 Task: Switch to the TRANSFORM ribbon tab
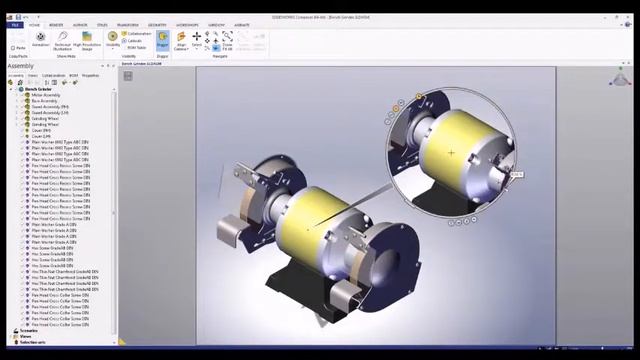point(128,25)
